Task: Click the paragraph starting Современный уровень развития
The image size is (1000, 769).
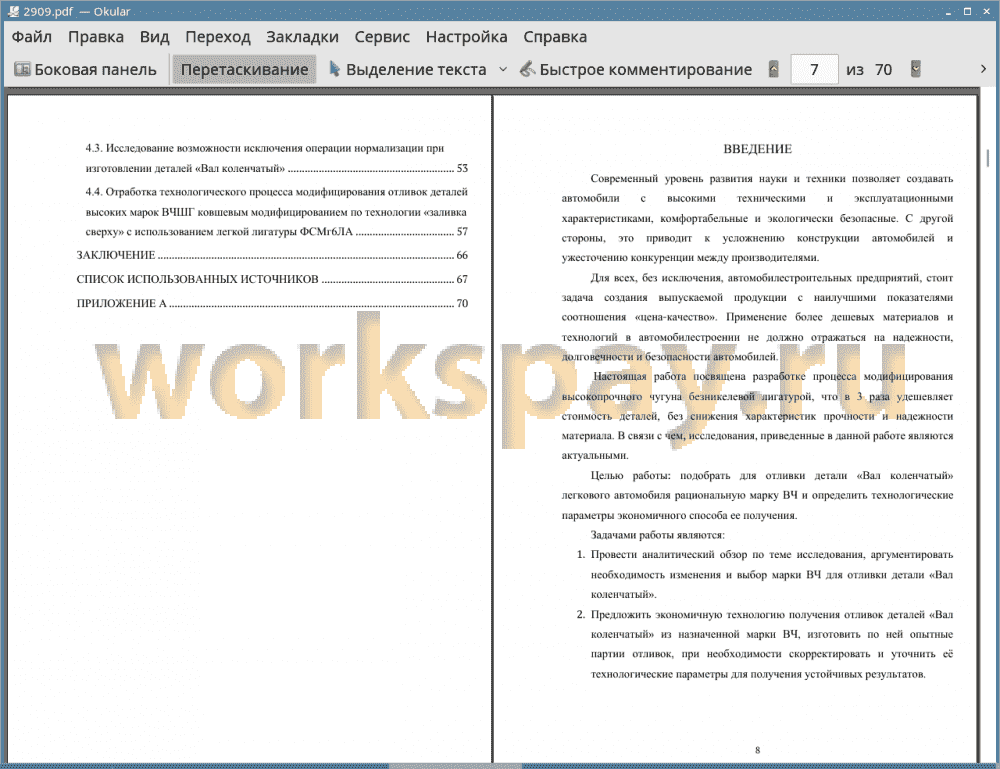Action: [758, 218]
